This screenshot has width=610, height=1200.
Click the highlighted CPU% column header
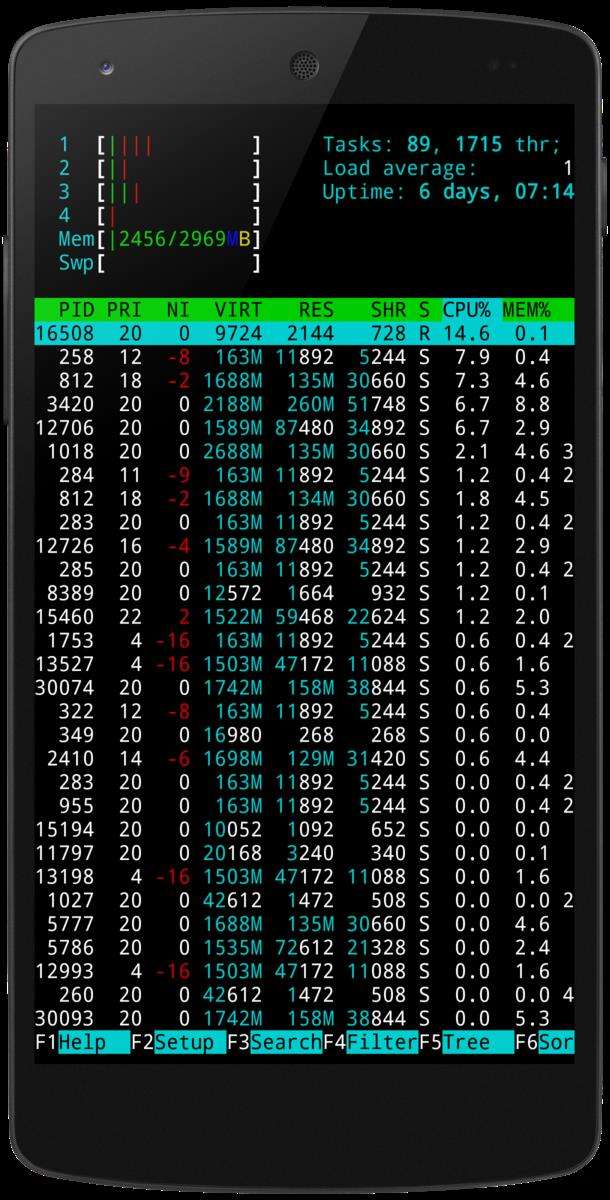[466, 310]
